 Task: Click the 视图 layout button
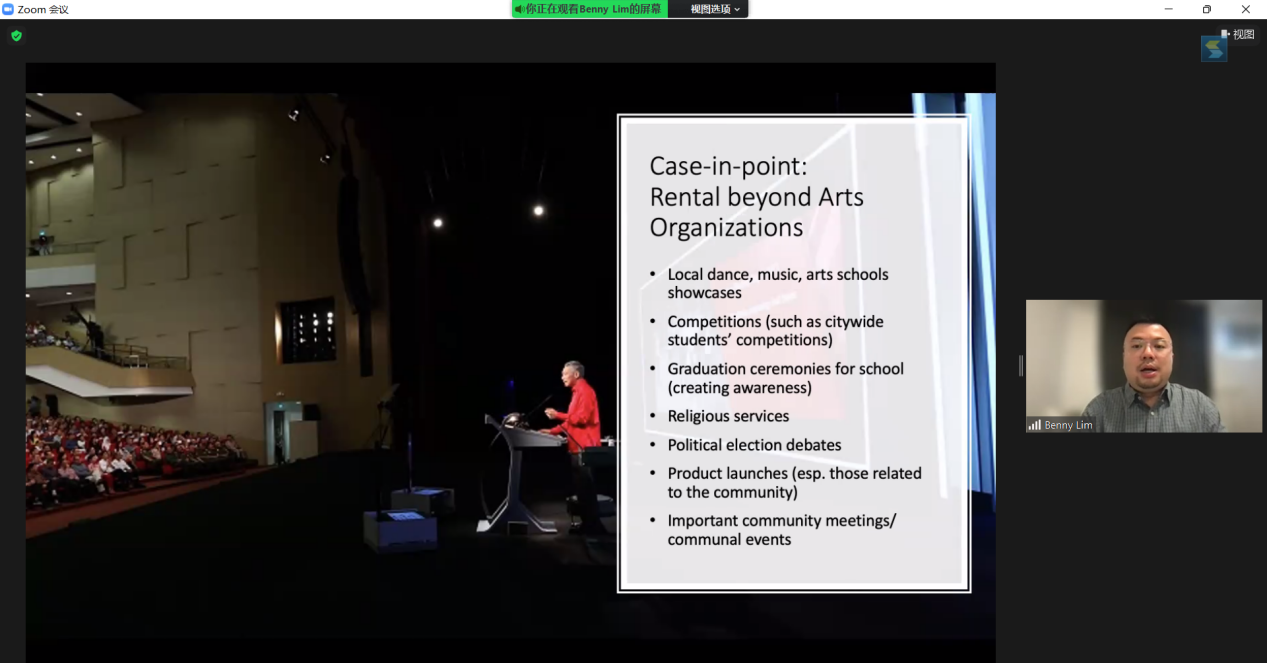tap(1238, 34)
